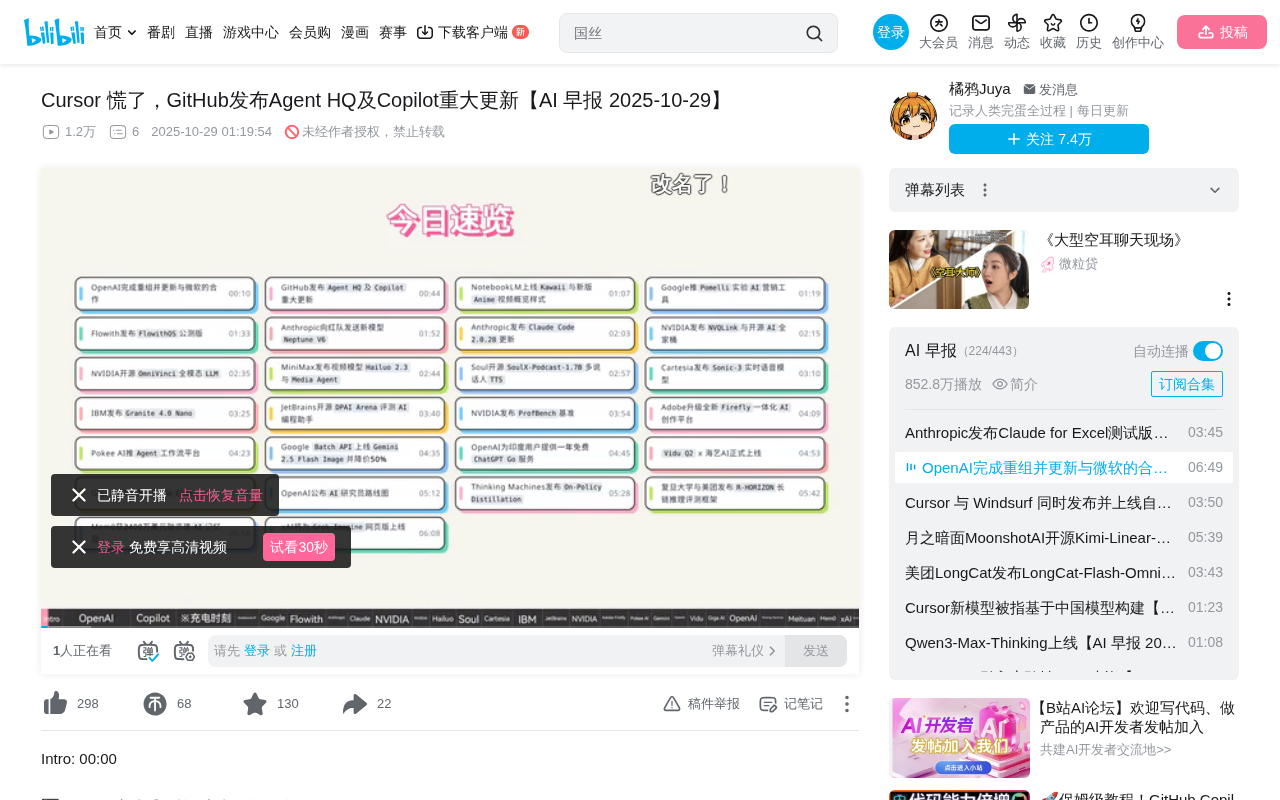Screen dimensions: 1280x800
Task: Favorite the video with star icon
Action: click(x=255, y=704)
